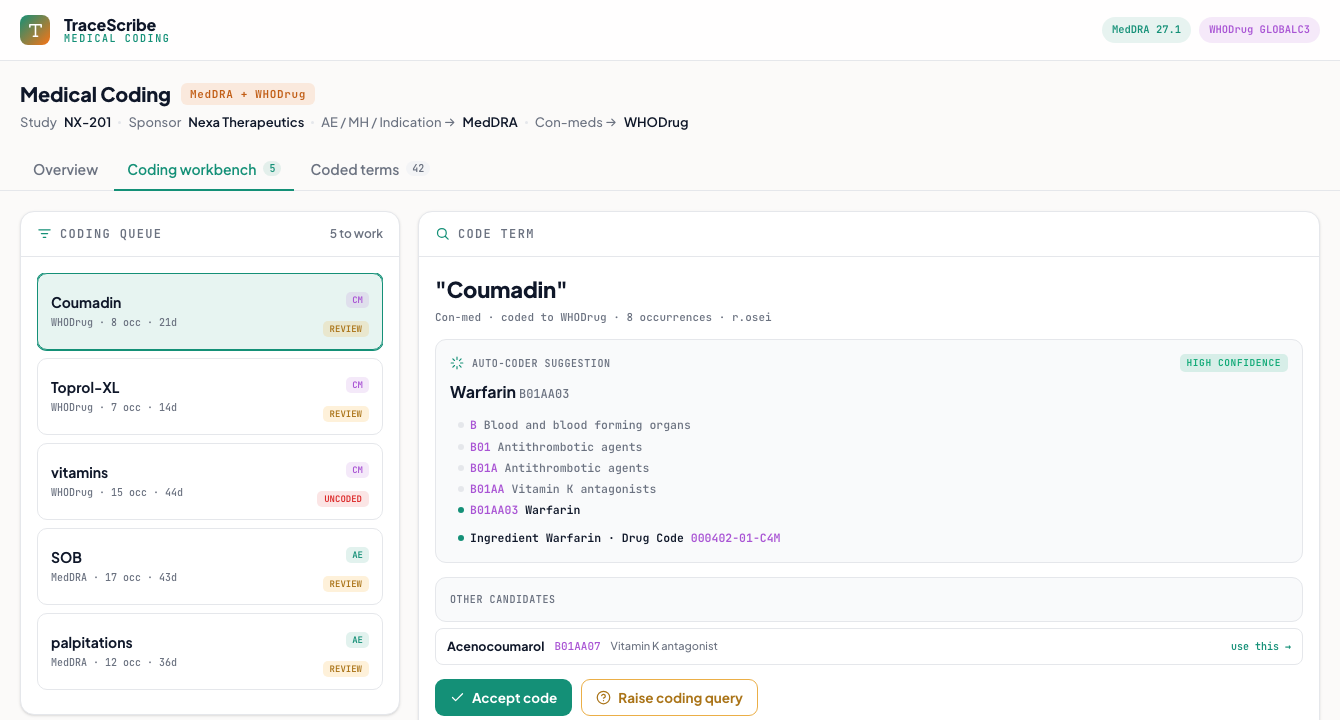Click the B01AA07 code for Acenocoumarol
Viewport: 1340px width, 720px height.
(x=578, y=647)
